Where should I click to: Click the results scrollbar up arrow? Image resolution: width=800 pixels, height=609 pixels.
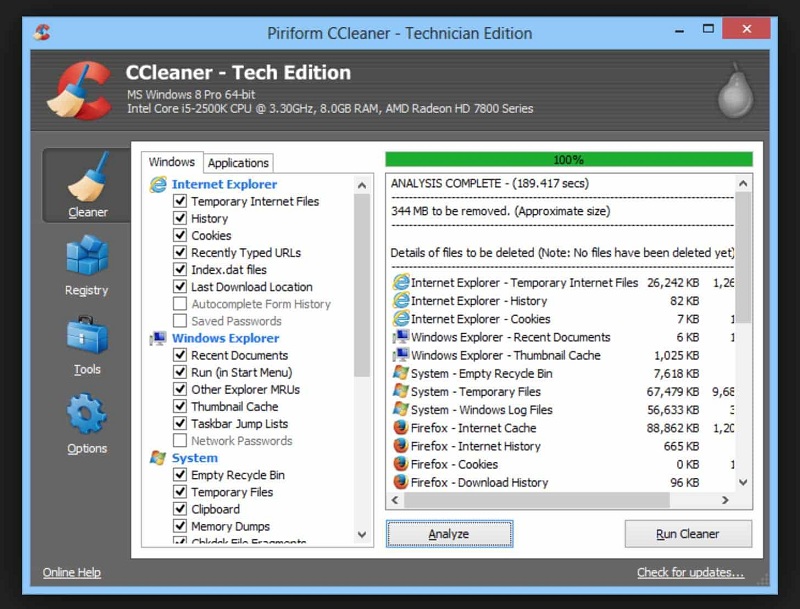click(x=743, y=184)
